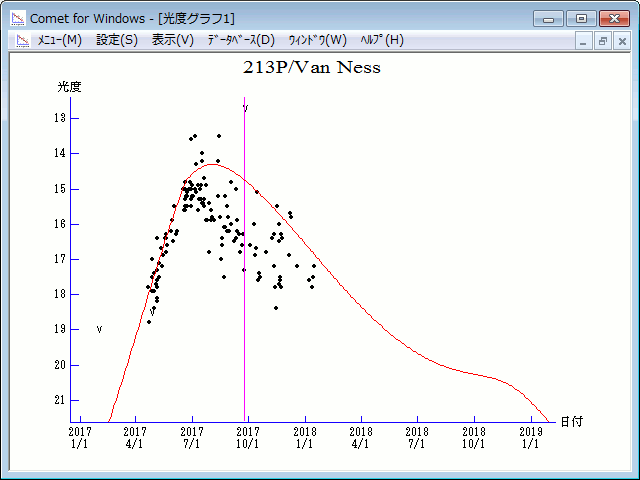Screen dimensions: 640x480
Task: Expand the 表示(V) view menu
Action: tap(173, 40)
